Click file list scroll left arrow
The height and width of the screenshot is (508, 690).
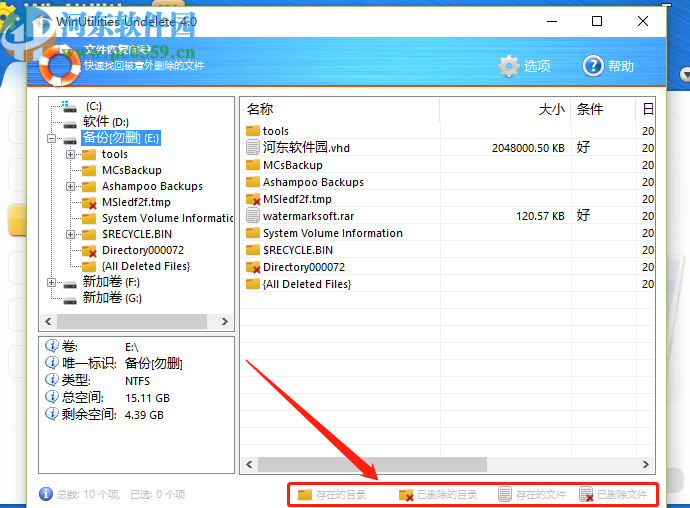[250, 464]
